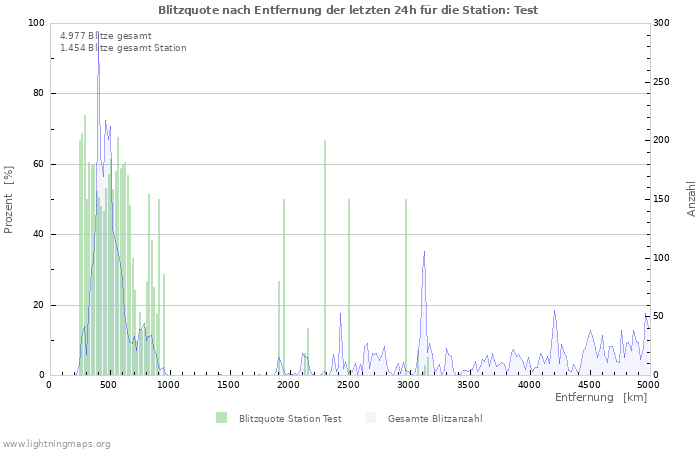
Task: Select the 'Blitzquote Station Test' legend label
Action: pyautogui.click(x=290, y=419)
